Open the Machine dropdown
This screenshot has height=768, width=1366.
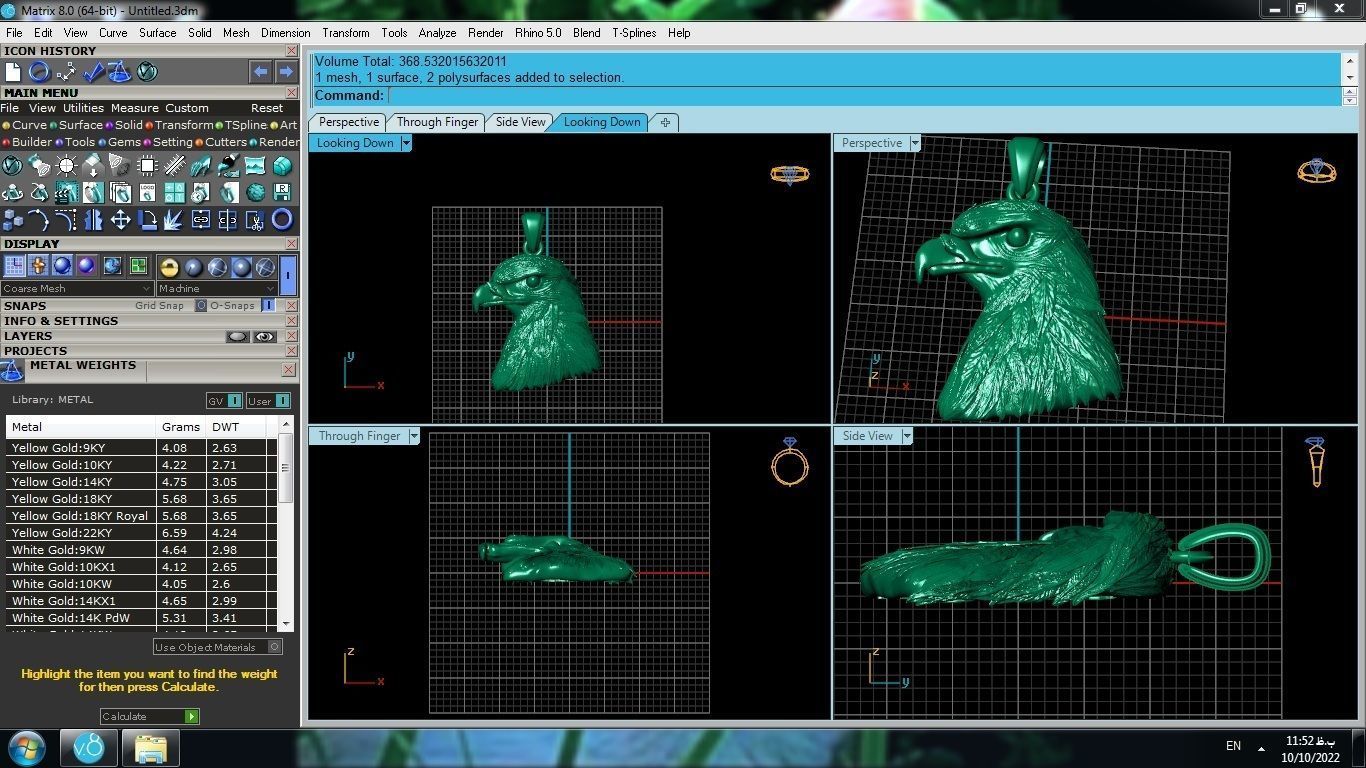click(215, 289)
